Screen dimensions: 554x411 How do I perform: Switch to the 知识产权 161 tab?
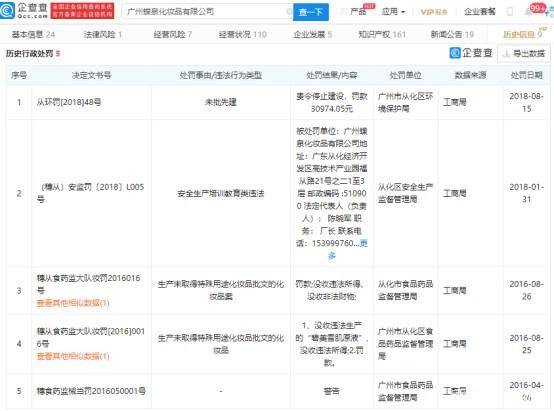382,34
